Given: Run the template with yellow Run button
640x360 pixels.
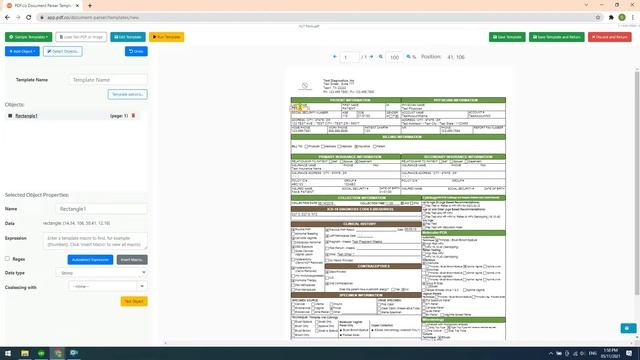Looking at the screenshot, I should pos(167,37).
